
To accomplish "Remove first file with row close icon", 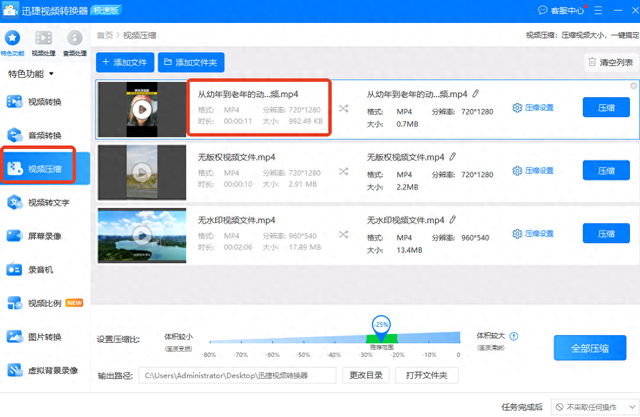I will coord(633,86).
